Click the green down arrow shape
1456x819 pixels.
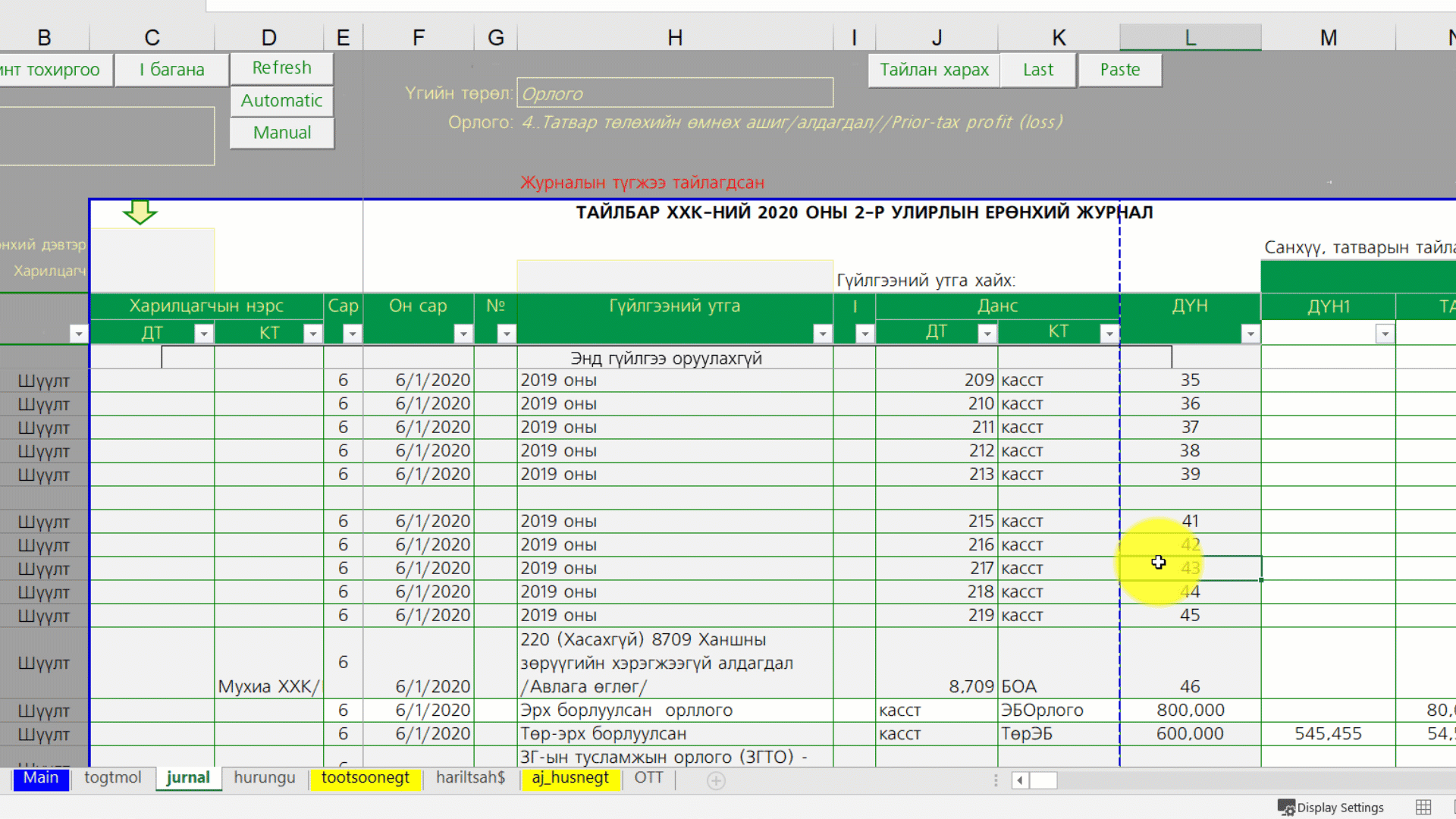click(x=140, y=212)
